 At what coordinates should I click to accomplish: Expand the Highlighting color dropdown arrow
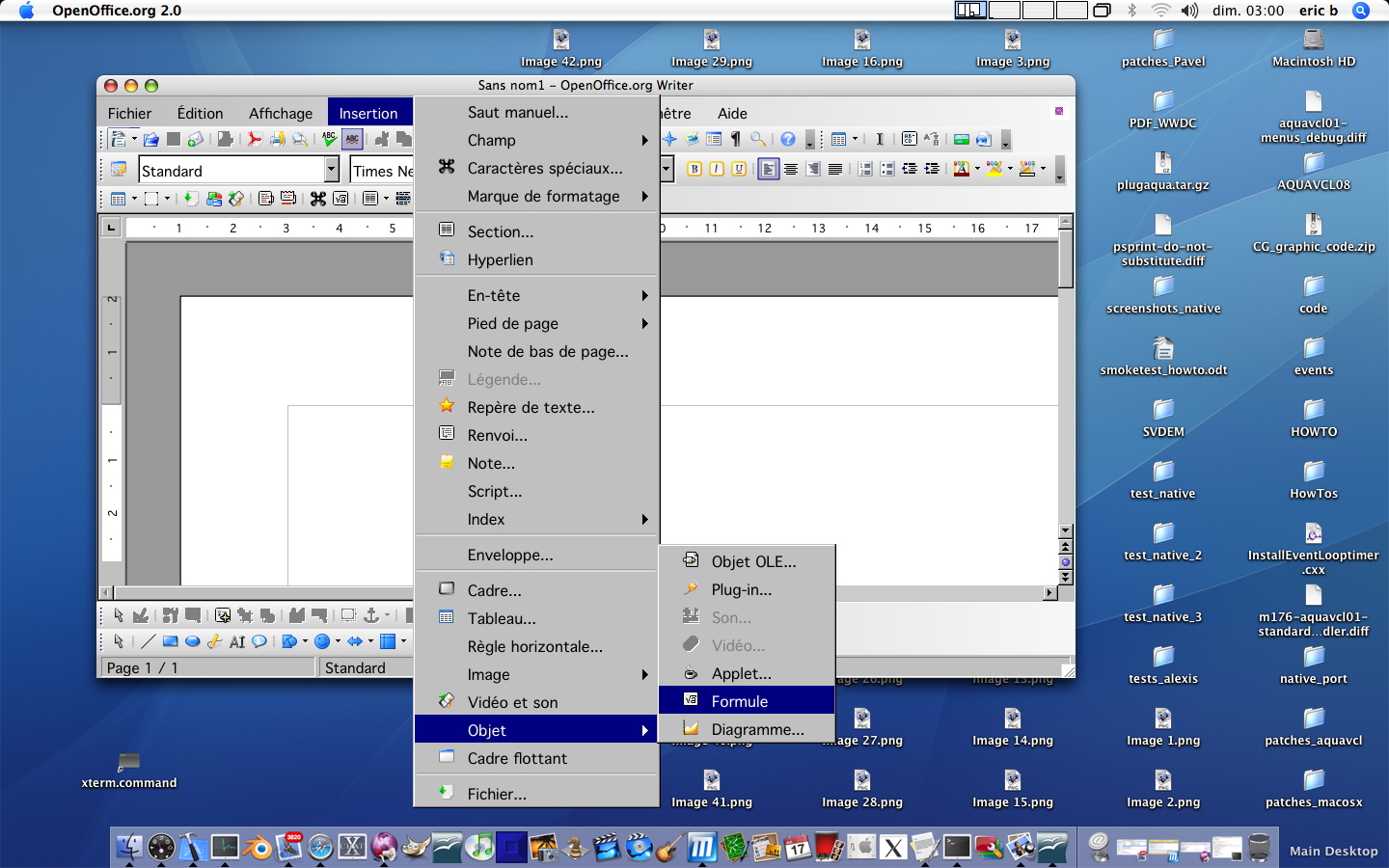(x=1010, y=169)
